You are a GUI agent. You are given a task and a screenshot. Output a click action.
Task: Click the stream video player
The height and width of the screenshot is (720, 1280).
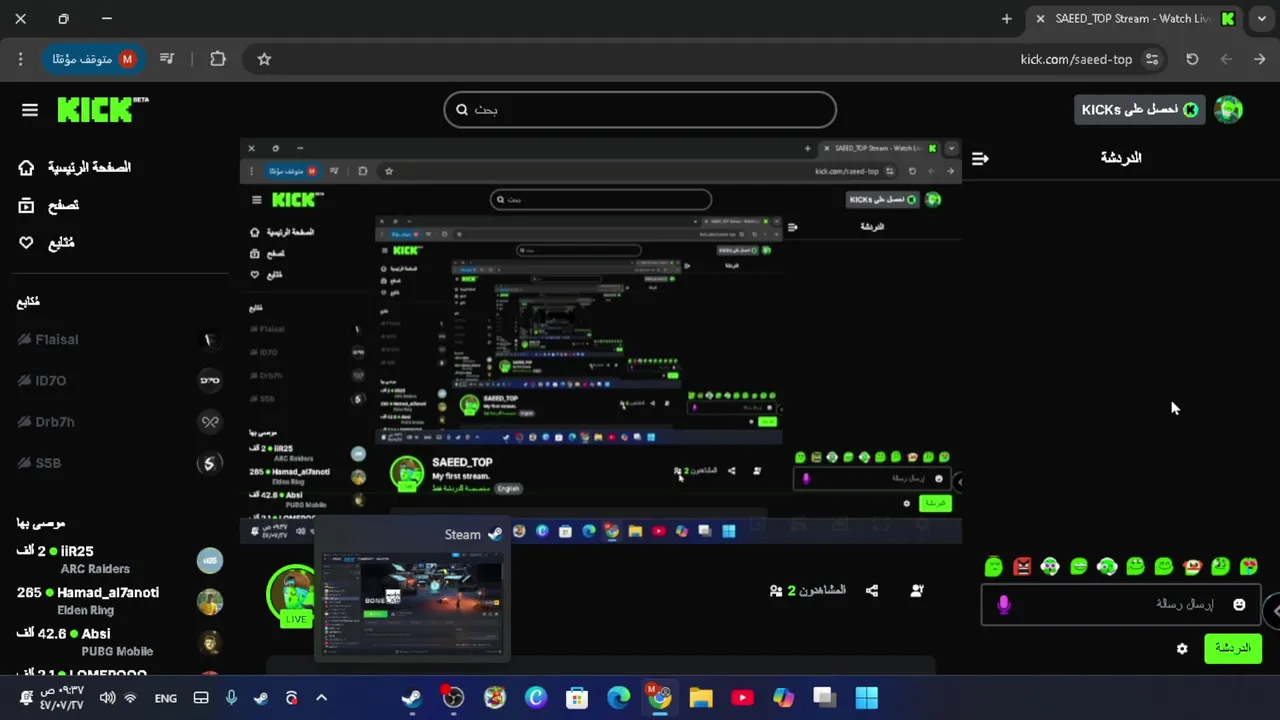click(600, 340)
